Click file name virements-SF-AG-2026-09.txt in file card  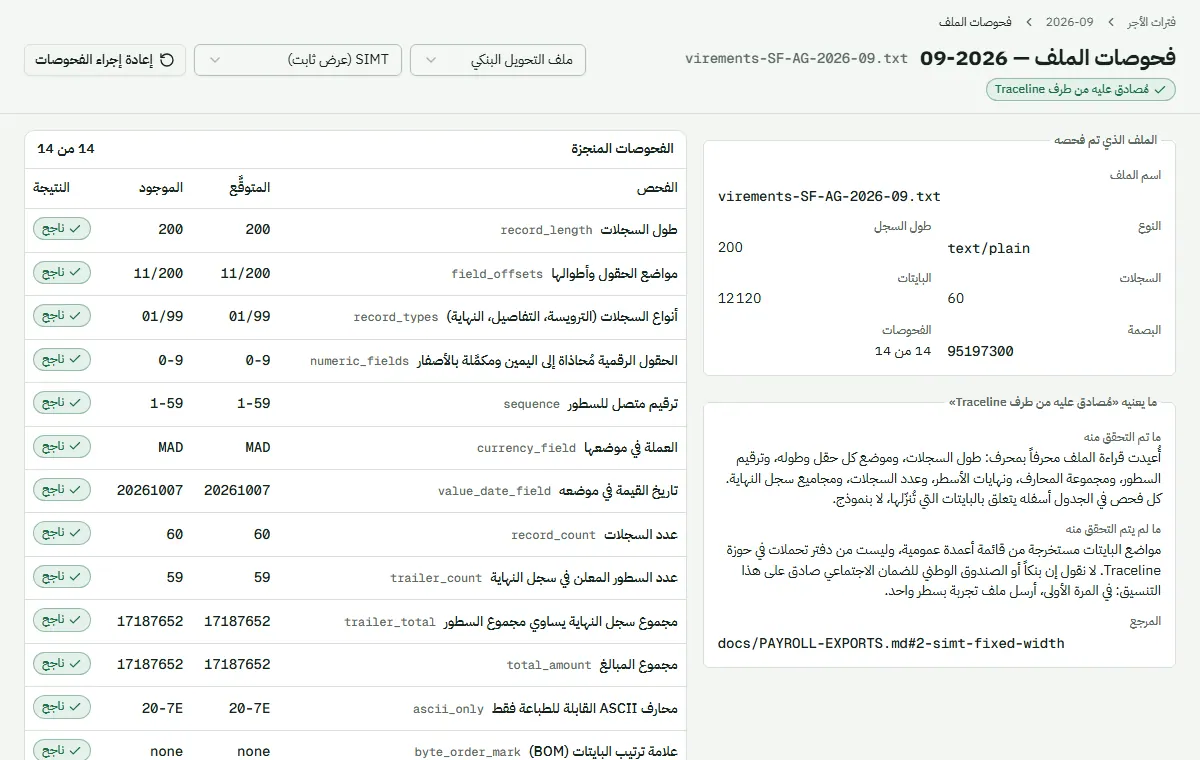point(829,196)
